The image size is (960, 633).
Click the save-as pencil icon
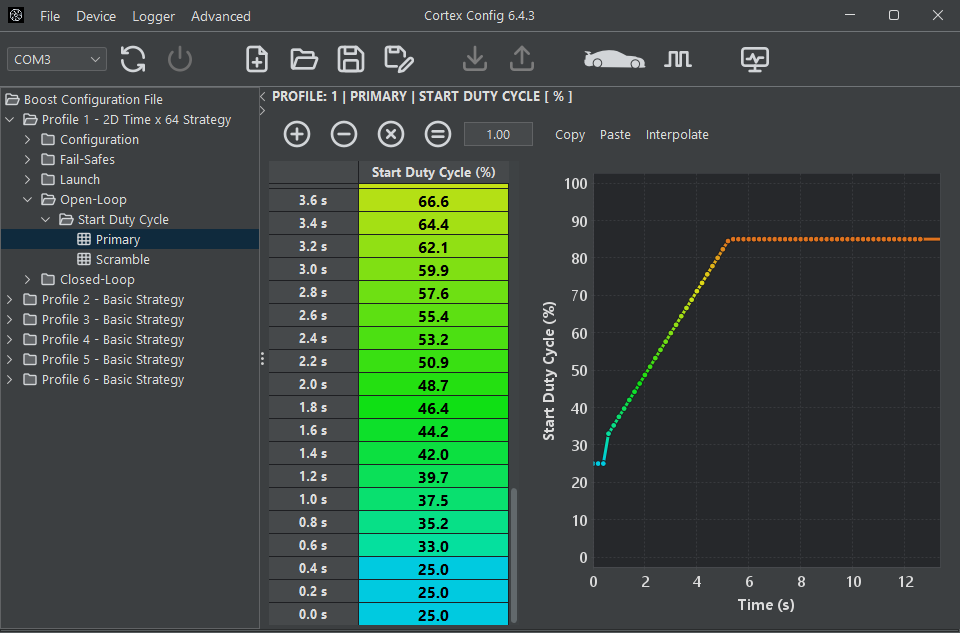[399, 59]
